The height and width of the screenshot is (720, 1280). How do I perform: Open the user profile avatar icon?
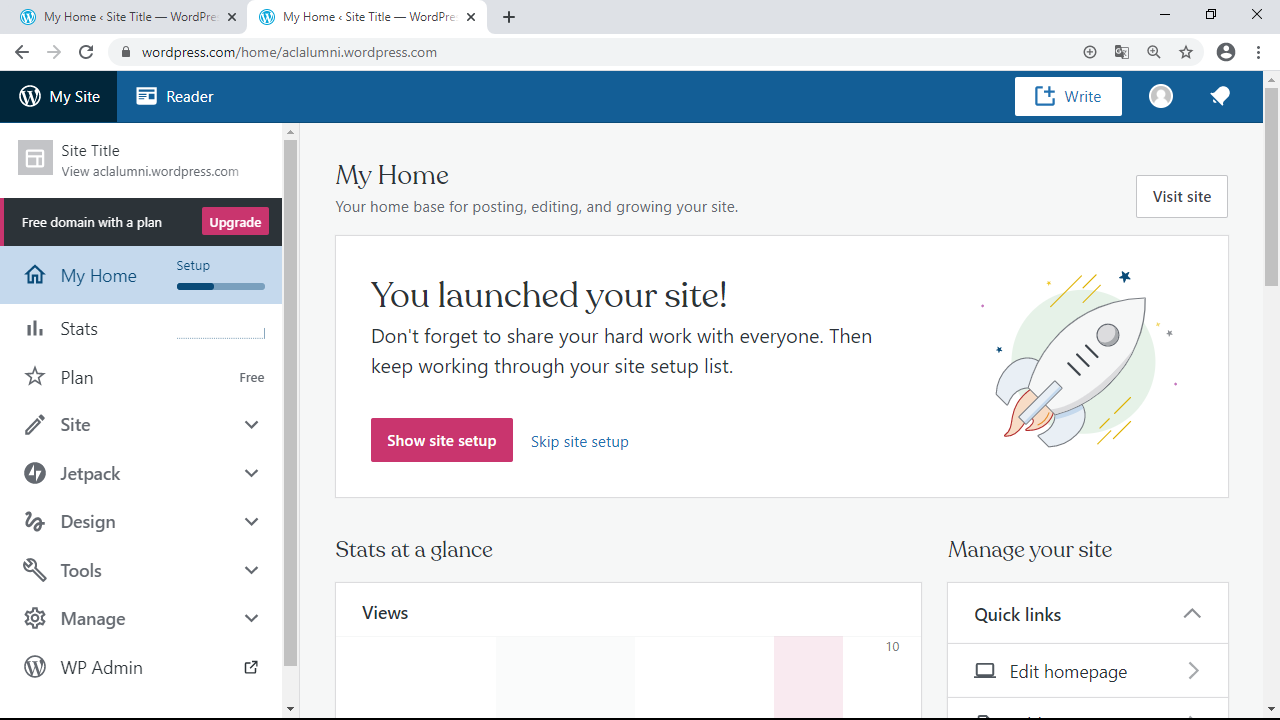1160,96
